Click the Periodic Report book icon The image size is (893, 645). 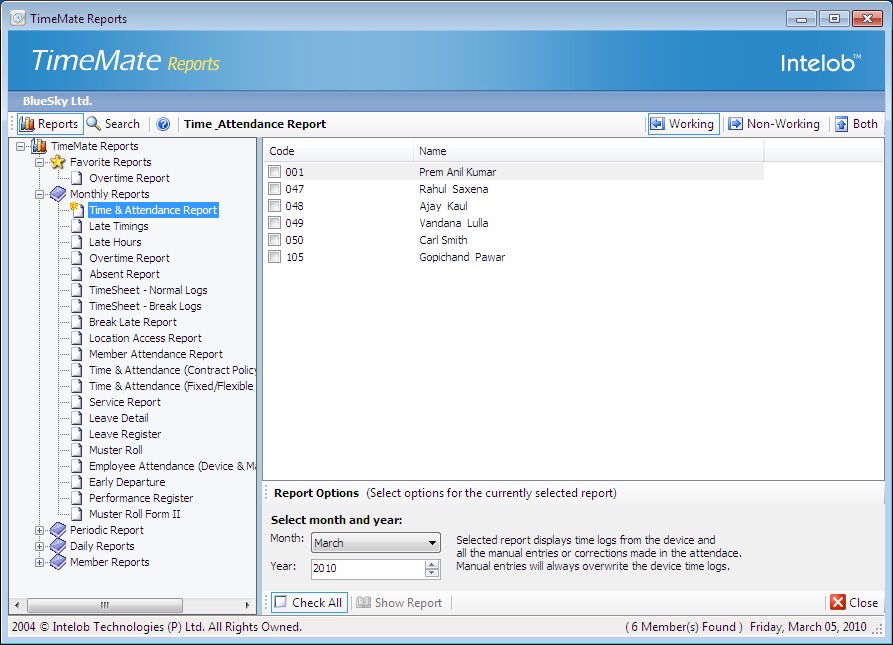[58, 530]
